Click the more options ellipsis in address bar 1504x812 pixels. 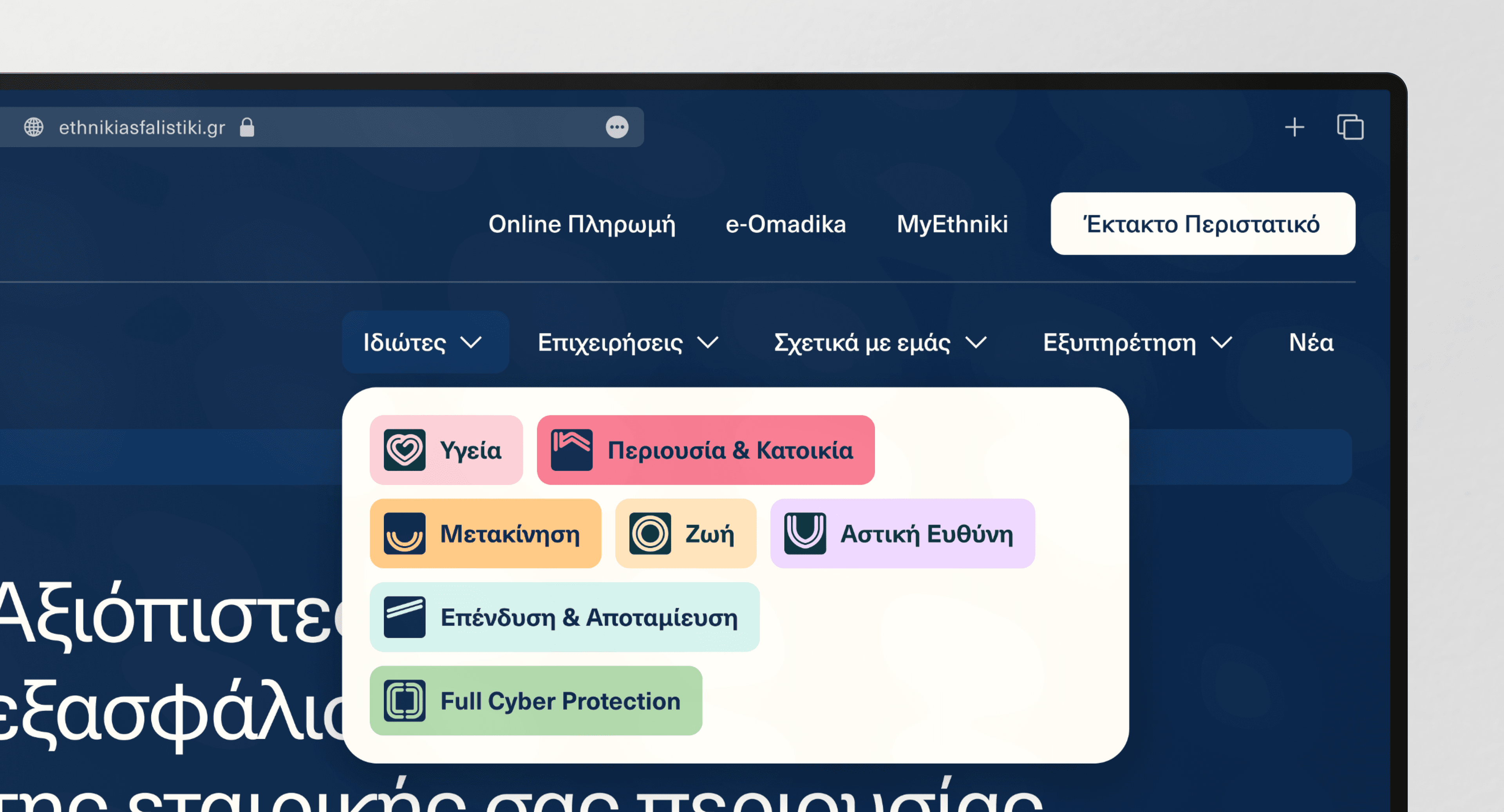pos(616,127)
